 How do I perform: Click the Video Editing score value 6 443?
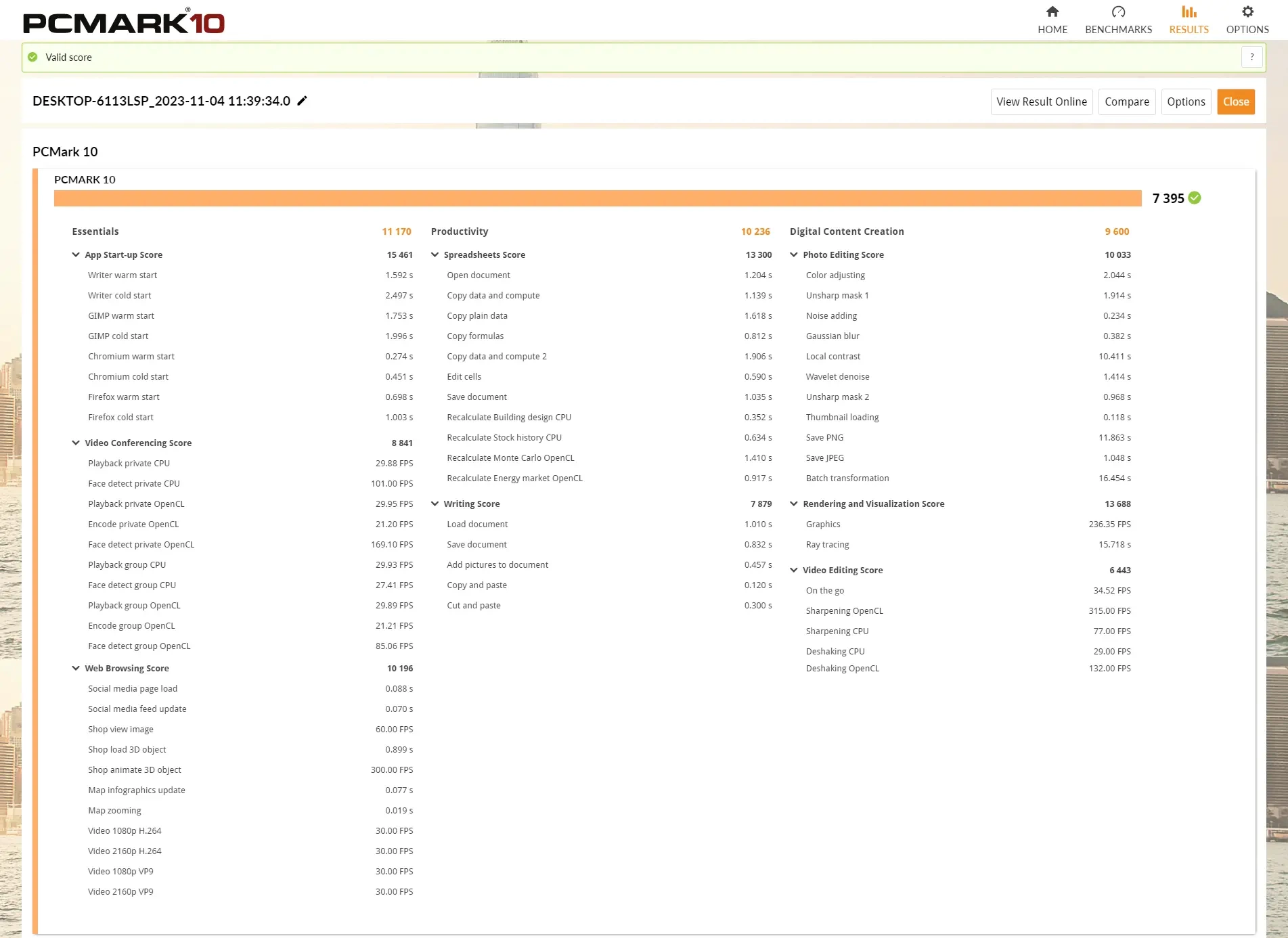tap(1120, 571)
